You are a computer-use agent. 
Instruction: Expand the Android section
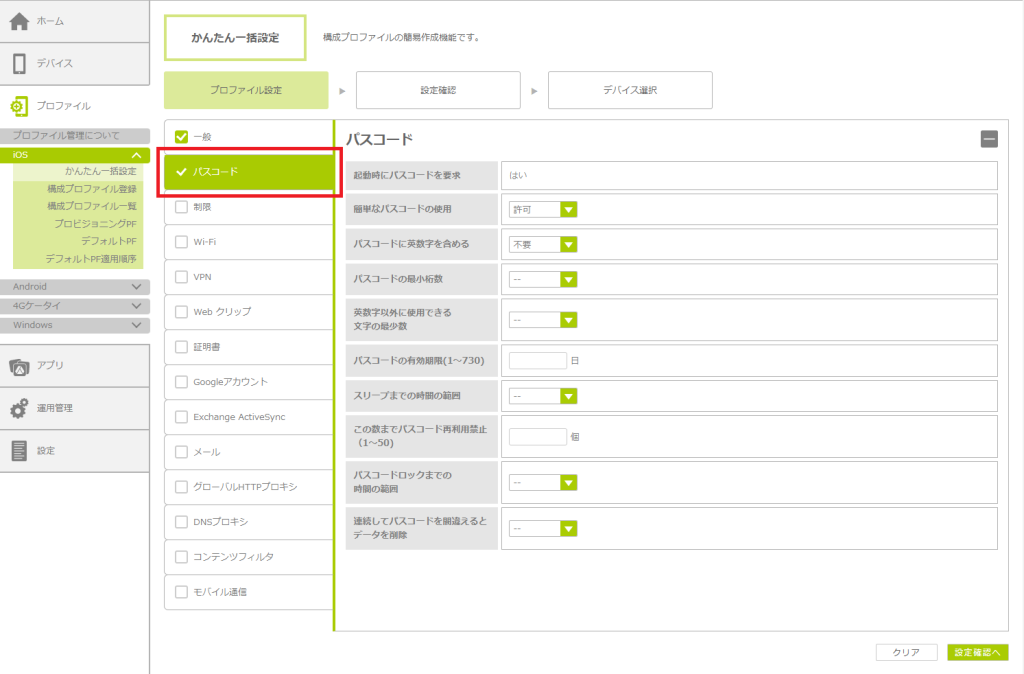coord(136,287)
